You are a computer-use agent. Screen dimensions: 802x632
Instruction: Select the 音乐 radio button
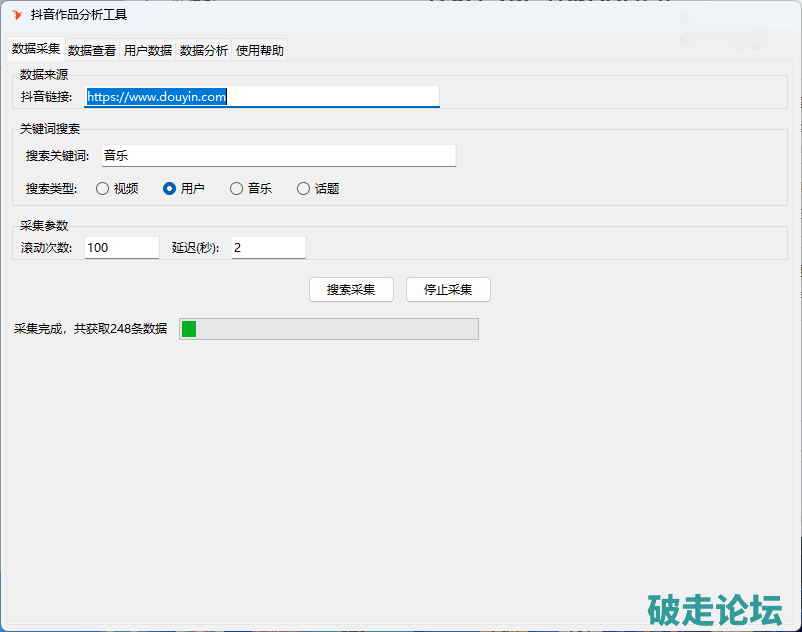point(236,188)
